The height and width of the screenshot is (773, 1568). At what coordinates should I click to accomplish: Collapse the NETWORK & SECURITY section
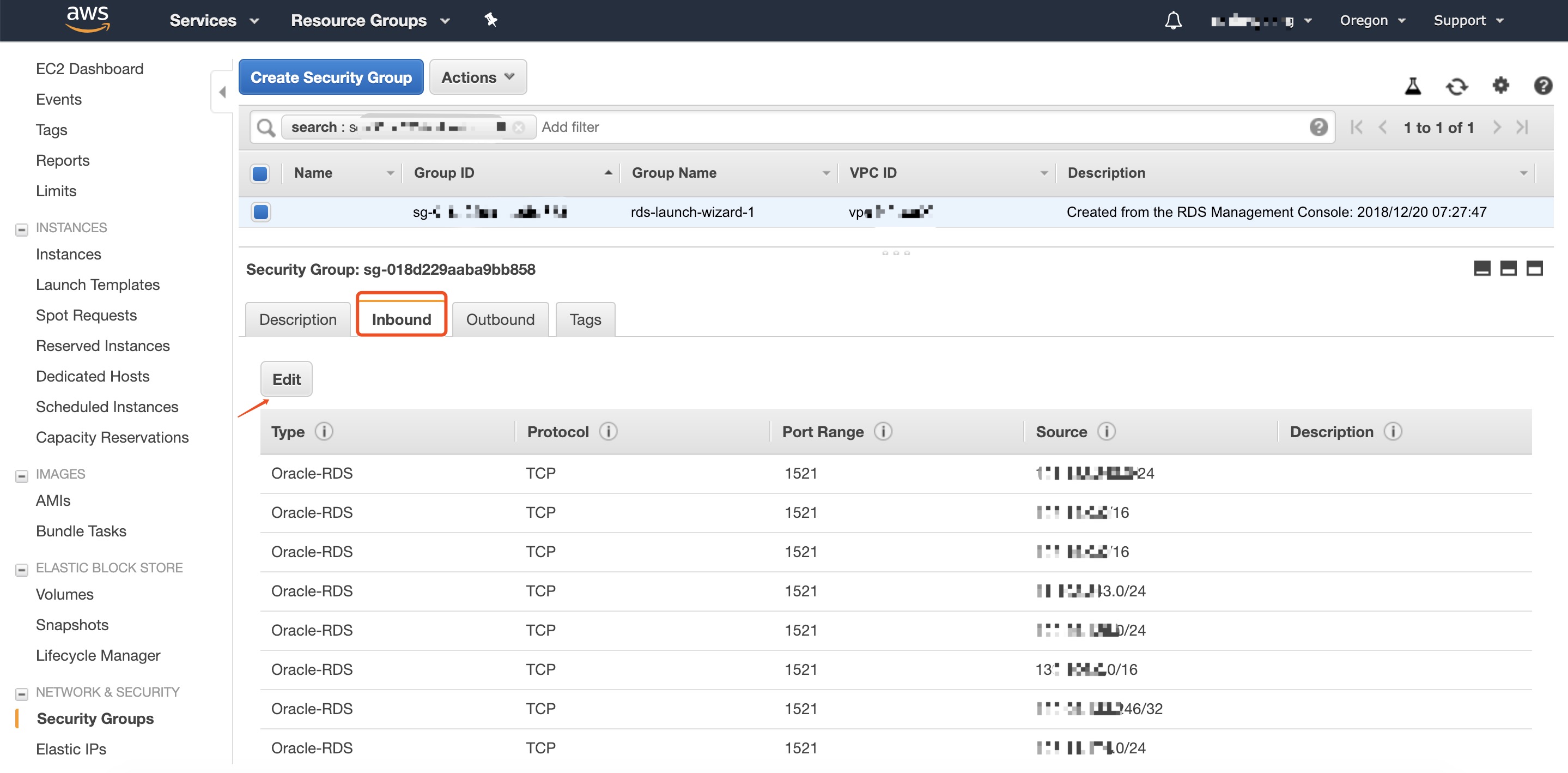(x=21, y=694)
